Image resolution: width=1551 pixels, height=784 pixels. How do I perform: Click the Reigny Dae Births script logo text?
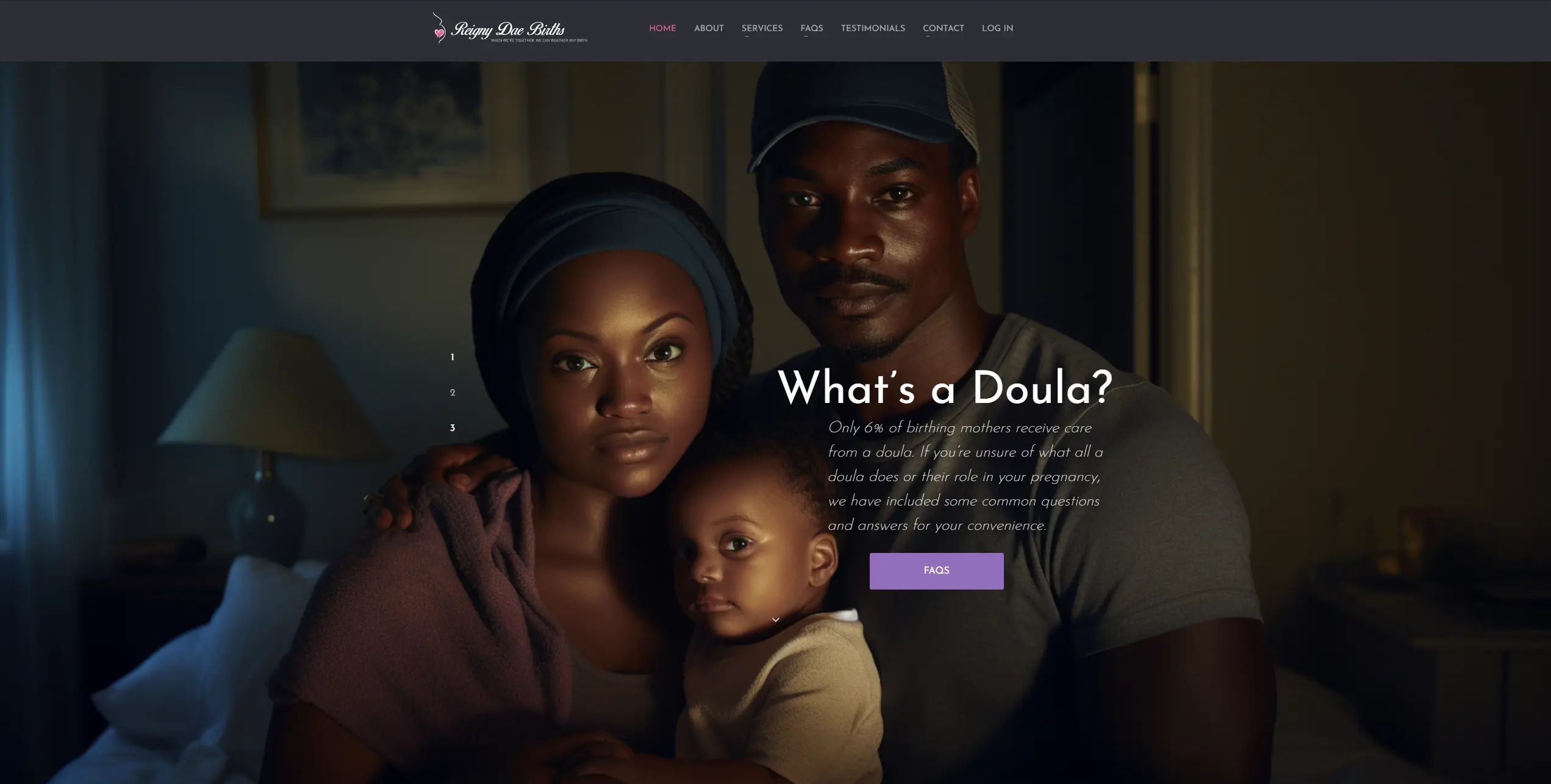click(509, 29)
